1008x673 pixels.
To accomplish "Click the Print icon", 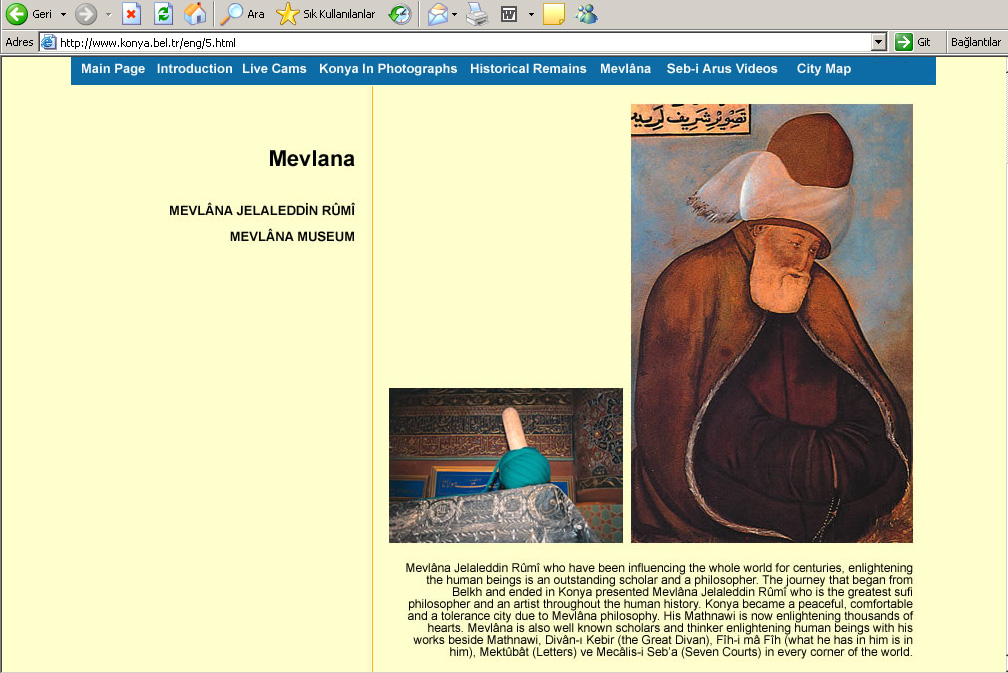I will pos(477,13).
